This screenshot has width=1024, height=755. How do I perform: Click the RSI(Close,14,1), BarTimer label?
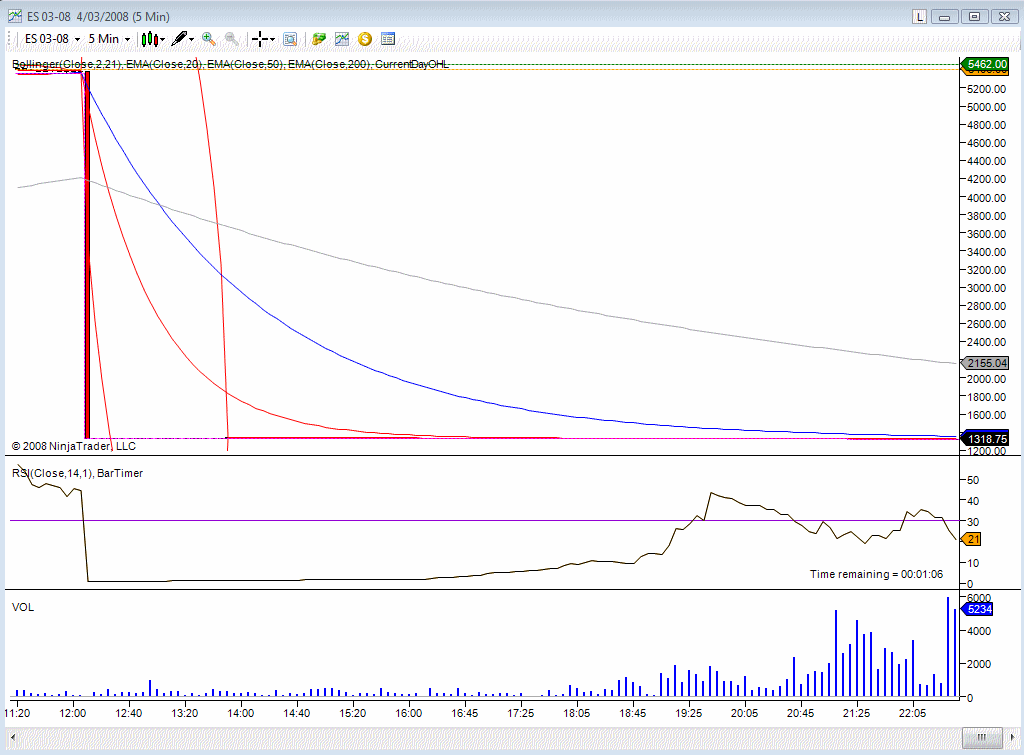[78, 473]
